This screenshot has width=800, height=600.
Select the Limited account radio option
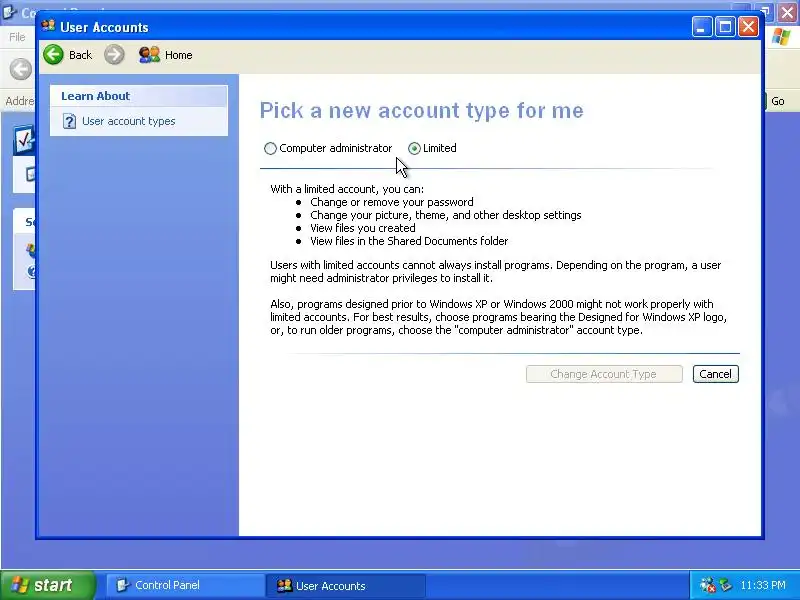pos(414,148)
